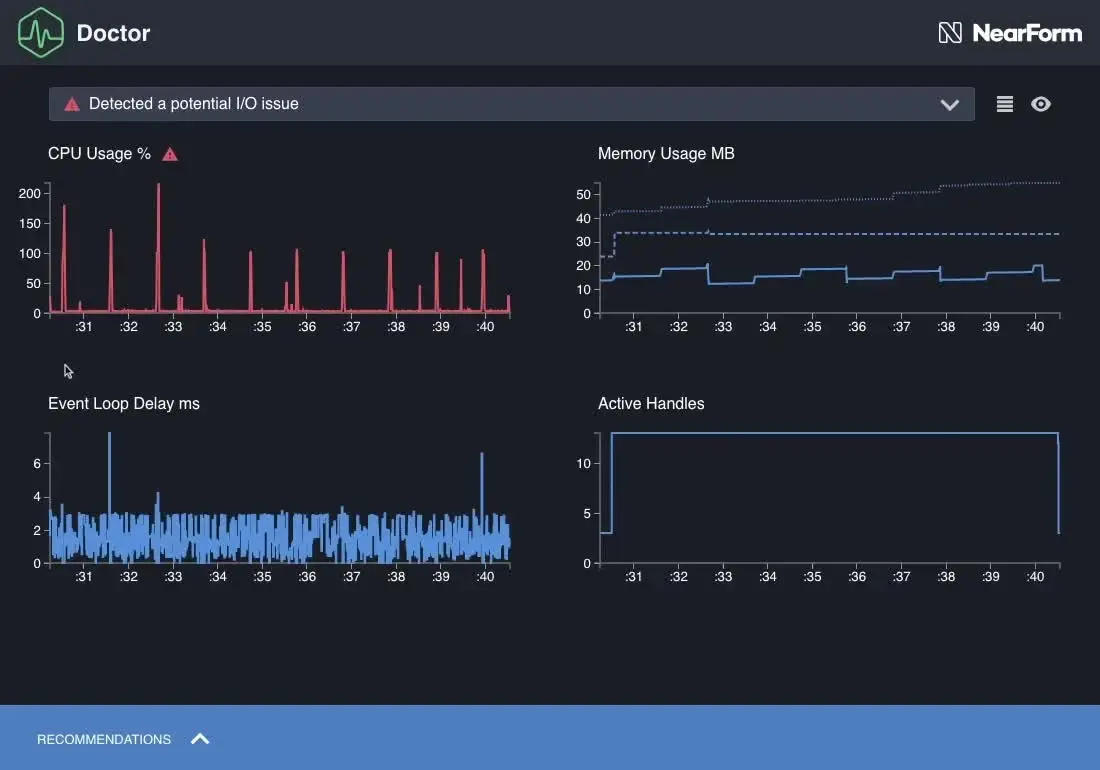Click the Recommendations label in the bottom bar
1100x770 pixels.
tap(104, 740)
